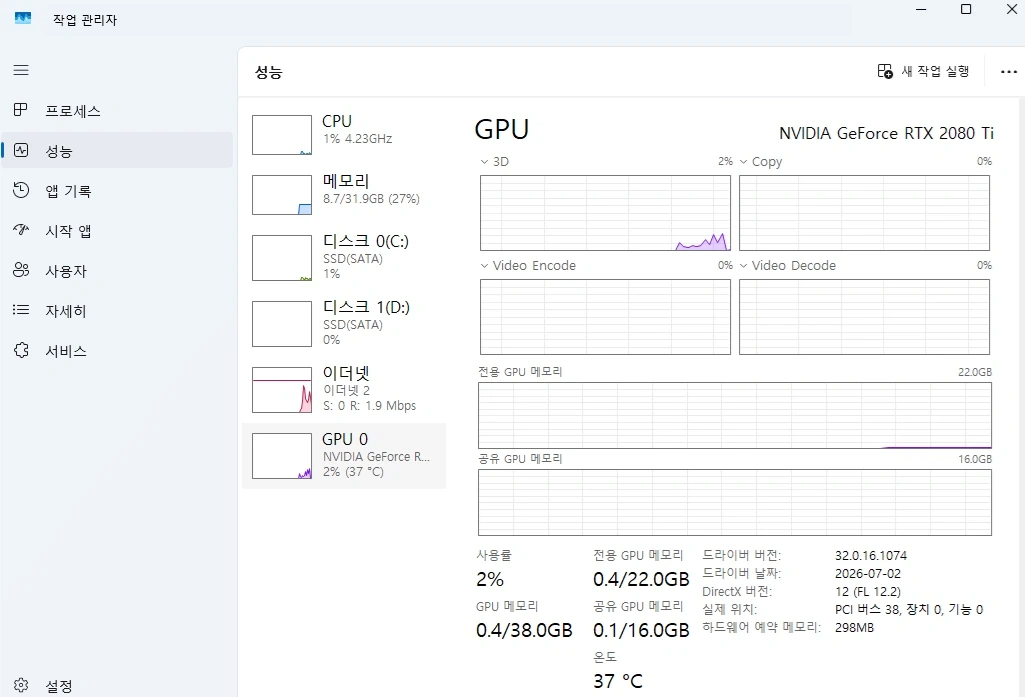Select 메모리 (Memory) in the performance list
1025x697 pixels.
344,195
